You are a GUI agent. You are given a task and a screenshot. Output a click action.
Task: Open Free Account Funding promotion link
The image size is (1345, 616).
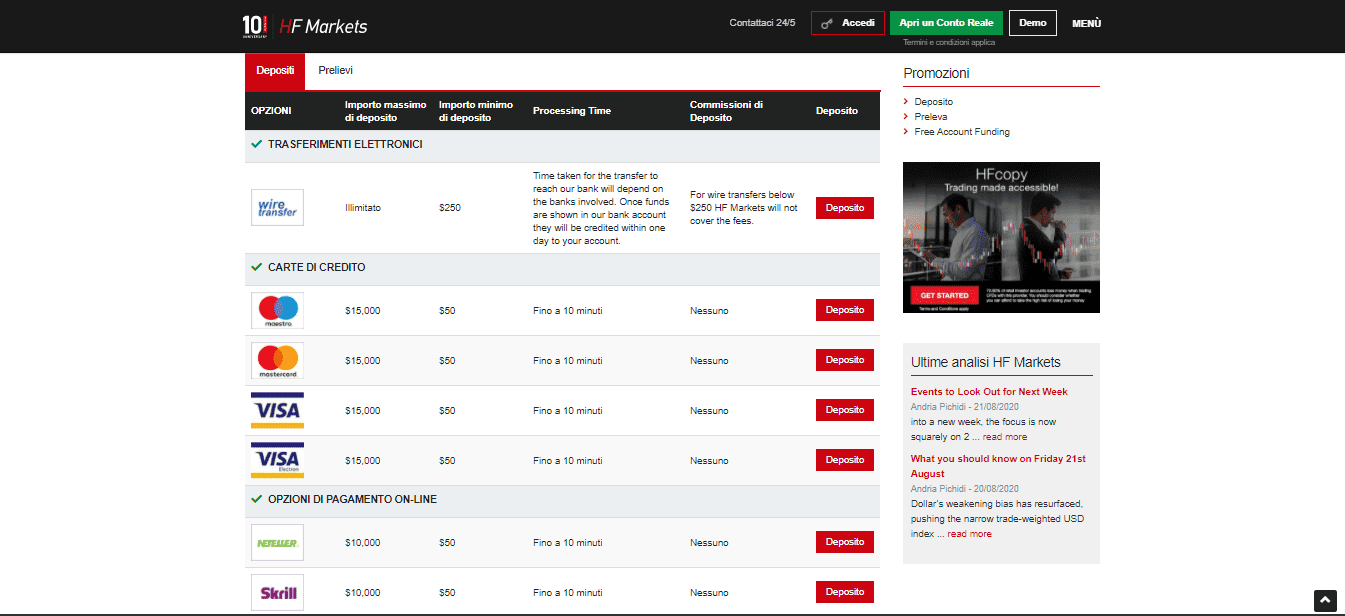pos(961,132)
